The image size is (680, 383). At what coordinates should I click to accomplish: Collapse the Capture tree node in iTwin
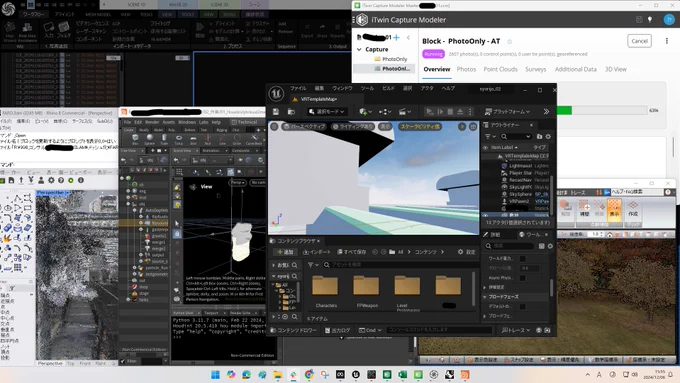click(359, 49)
